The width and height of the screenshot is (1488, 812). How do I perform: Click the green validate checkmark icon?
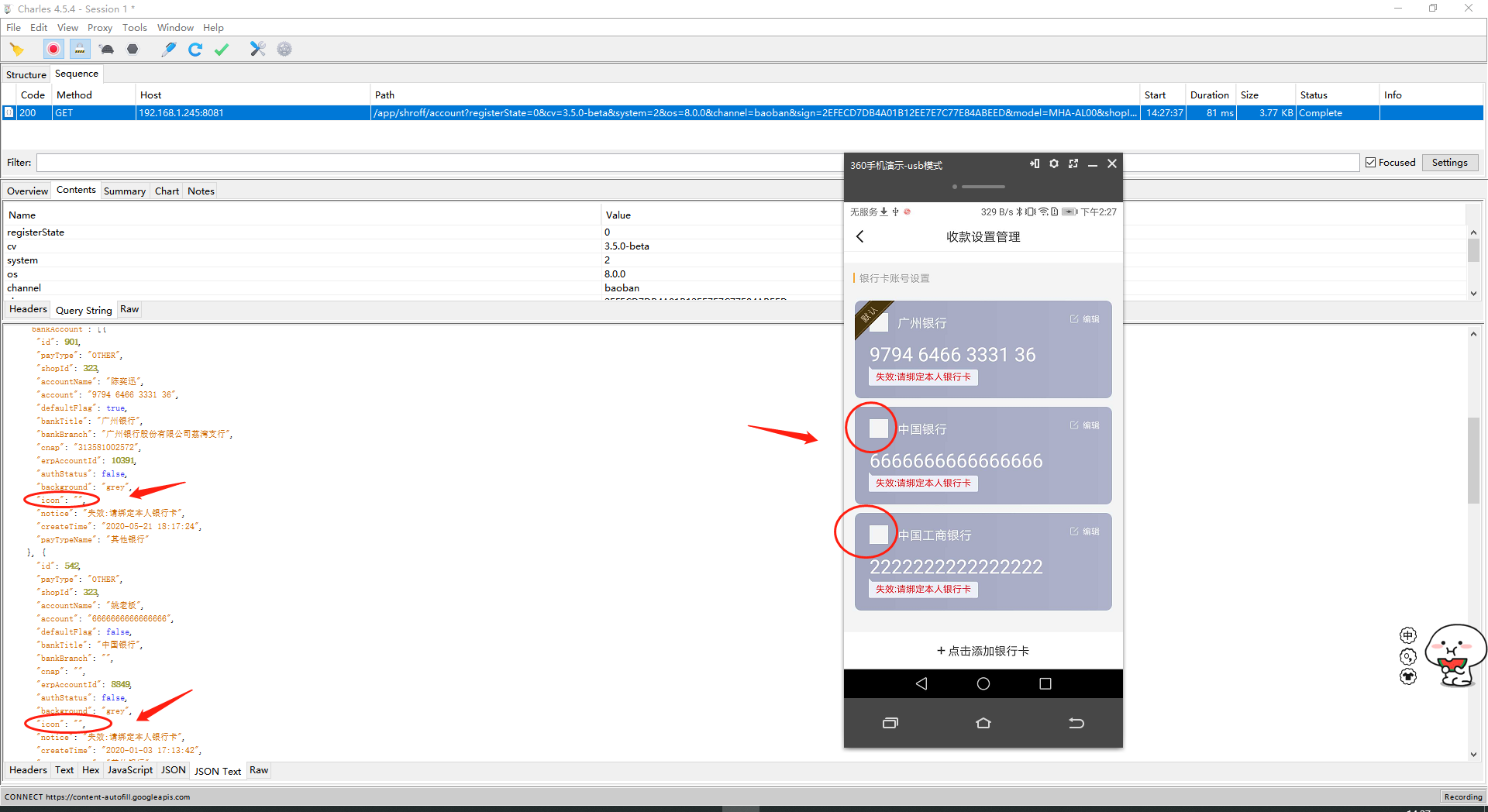coord(222,50)
